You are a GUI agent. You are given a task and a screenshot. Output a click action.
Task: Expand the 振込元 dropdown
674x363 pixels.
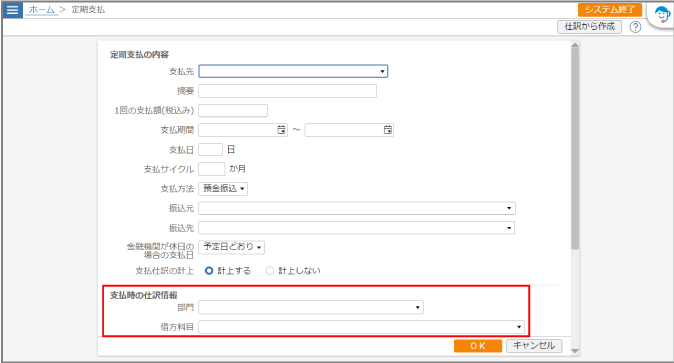(x=357, y=208)
